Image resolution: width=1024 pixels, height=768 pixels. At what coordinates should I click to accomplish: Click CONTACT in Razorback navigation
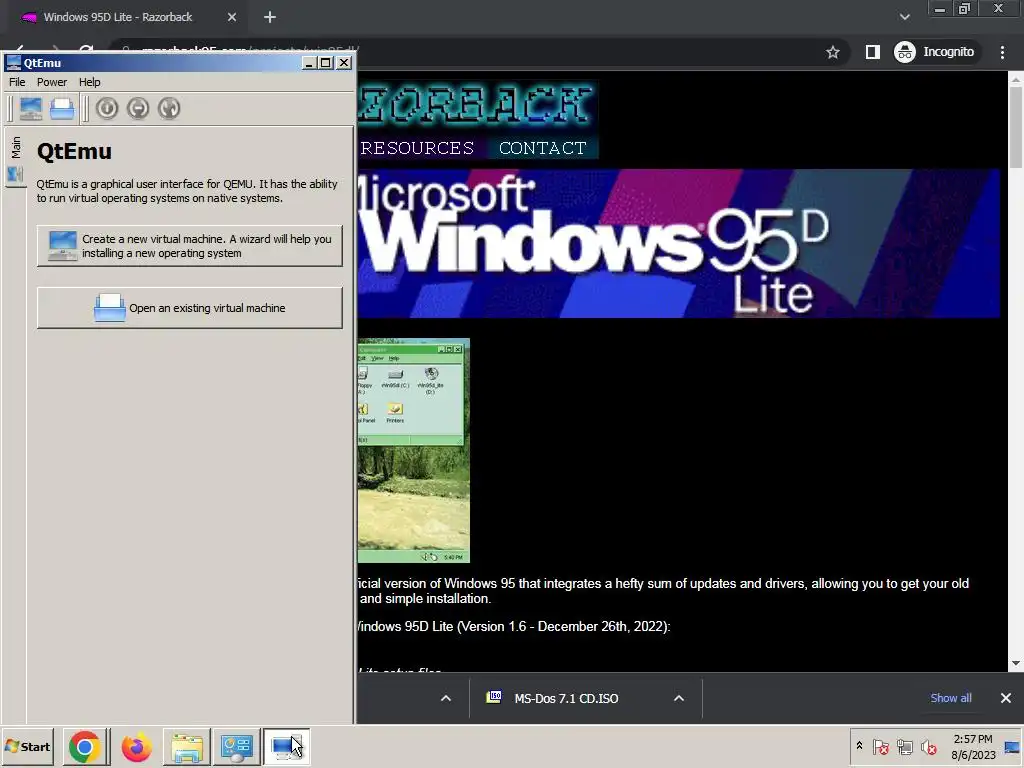[x=543, y=148]
